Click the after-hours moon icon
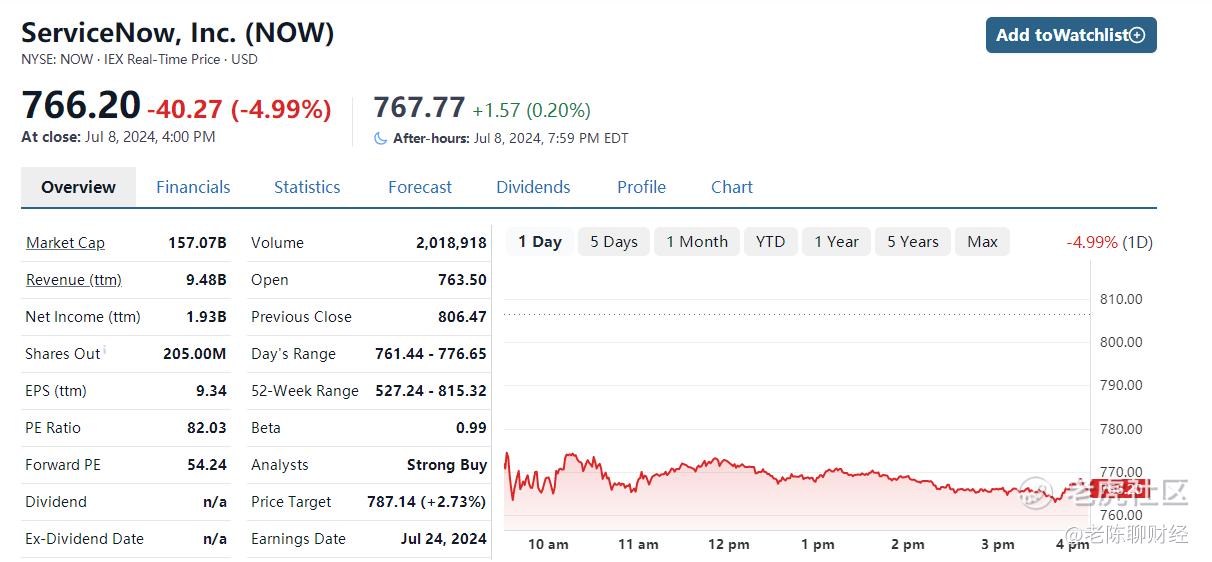The width and height of the screenshot is (1212, 562). coord(380,139)
